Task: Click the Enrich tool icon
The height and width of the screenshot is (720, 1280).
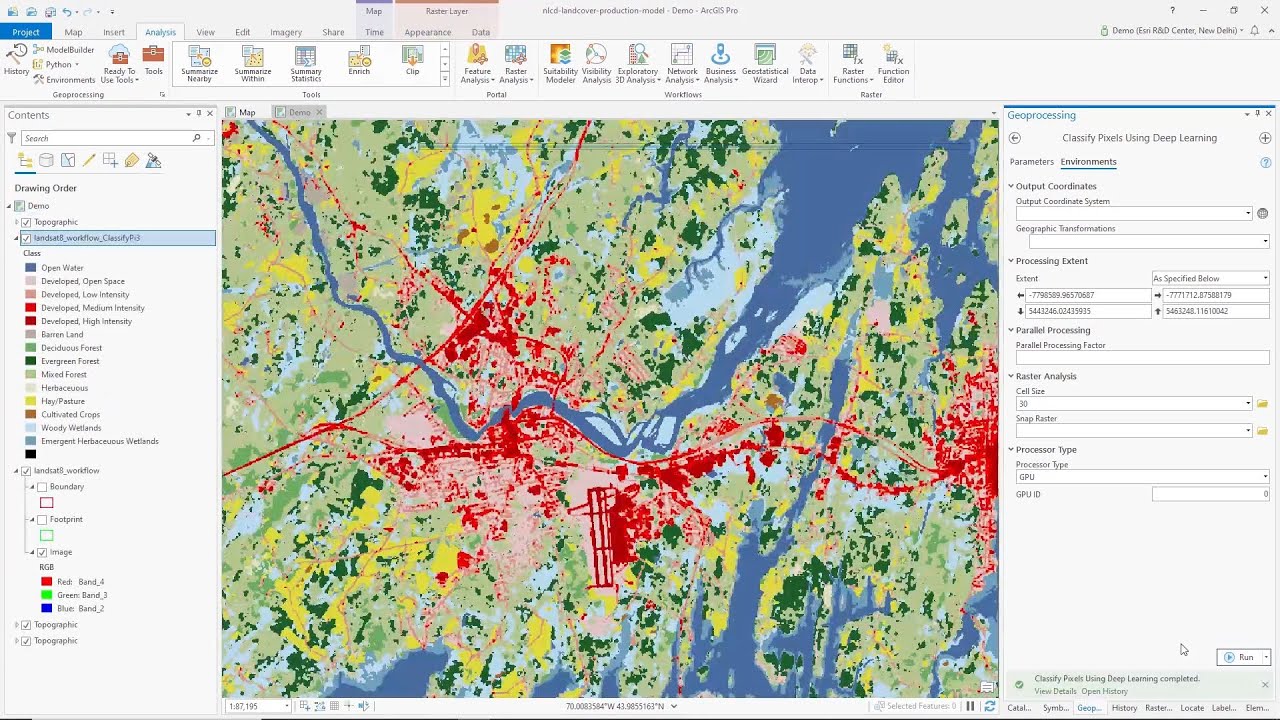Action: (x=359, y=61)
